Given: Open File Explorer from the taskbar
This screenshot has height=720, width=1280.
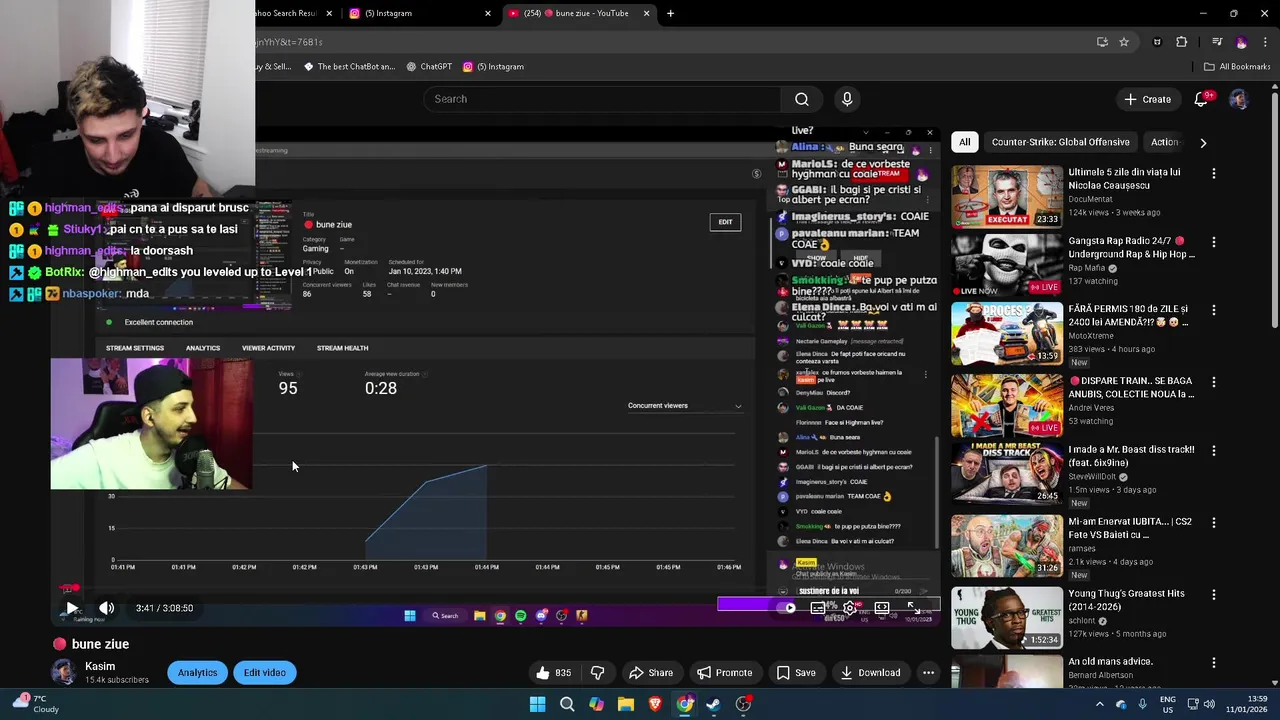Looking at the screenshot, I should tap(626, 704).
